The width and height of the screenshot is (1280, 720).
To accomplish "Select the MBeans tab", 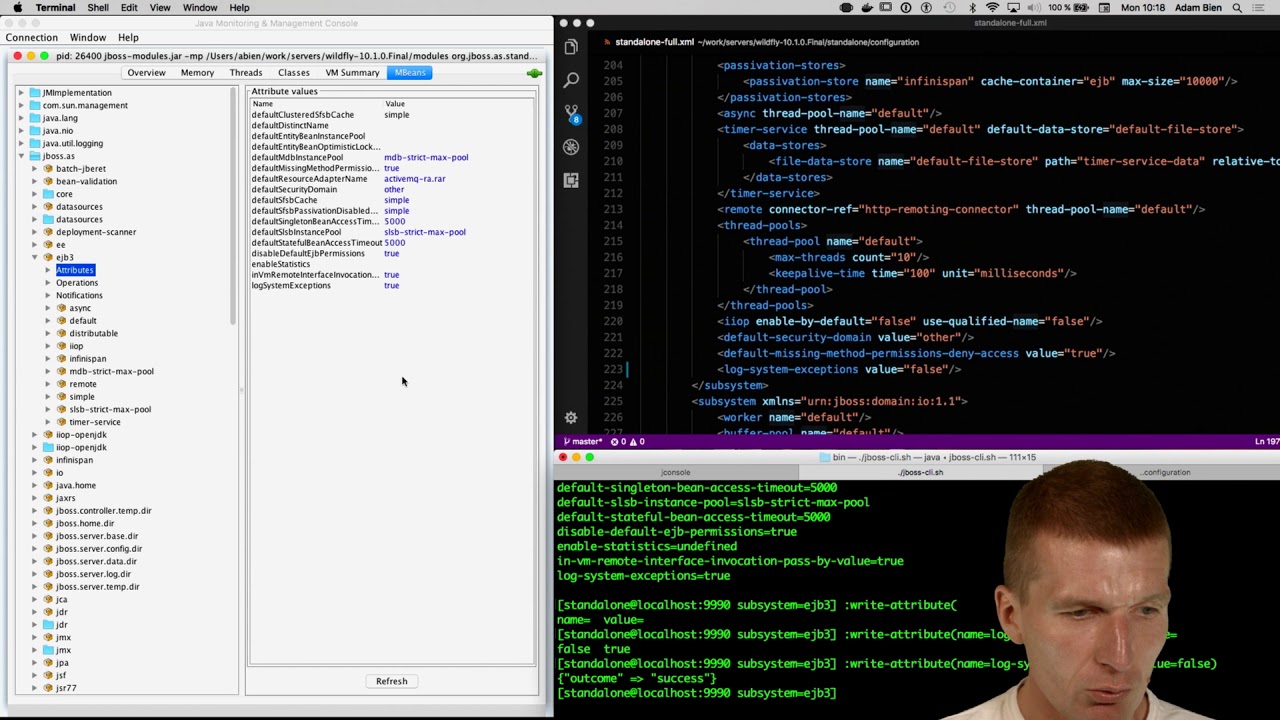I will pos(410,73).
